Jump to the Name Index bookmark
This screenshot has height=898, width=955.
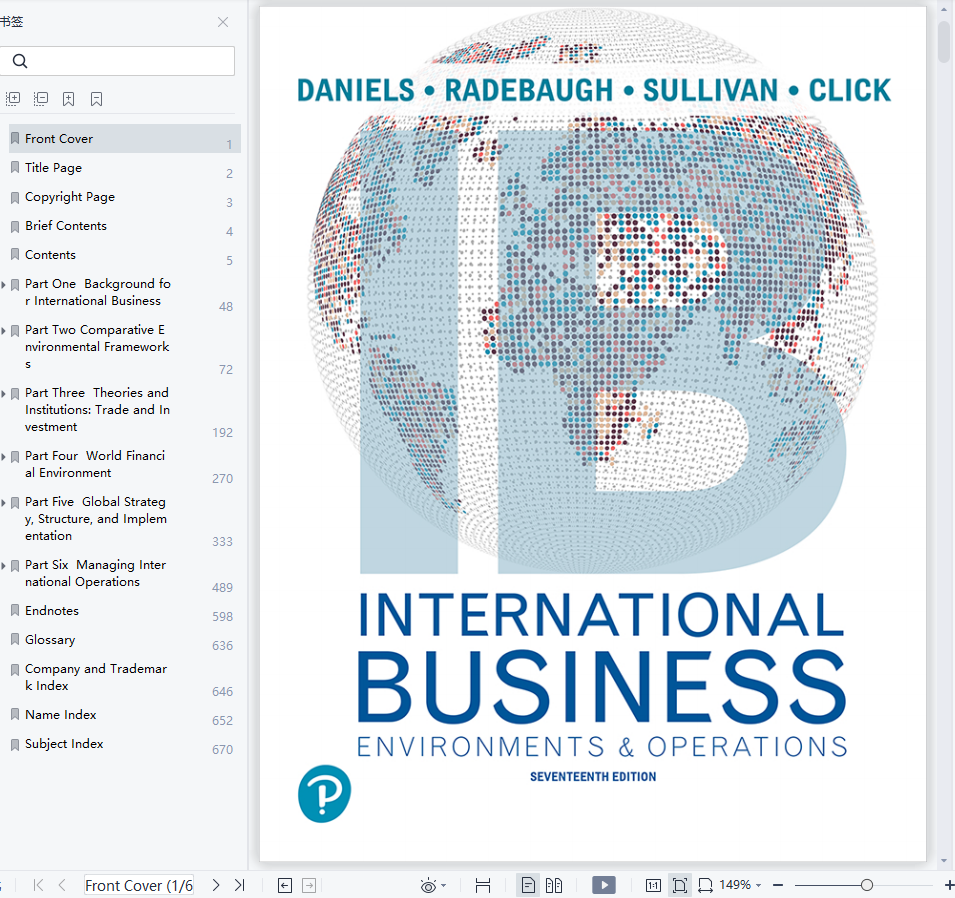61,715
